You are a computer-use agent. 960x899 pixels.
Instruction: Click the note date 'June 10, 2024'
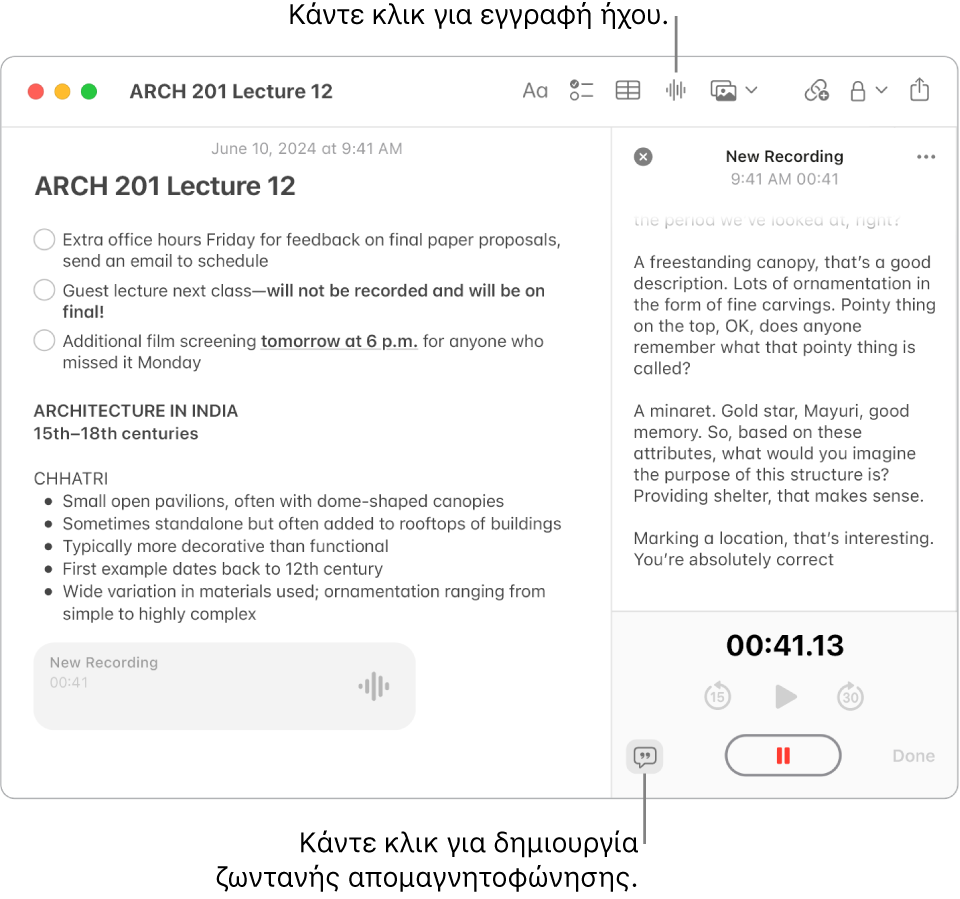pyautogui.click(x=307, y=149)
